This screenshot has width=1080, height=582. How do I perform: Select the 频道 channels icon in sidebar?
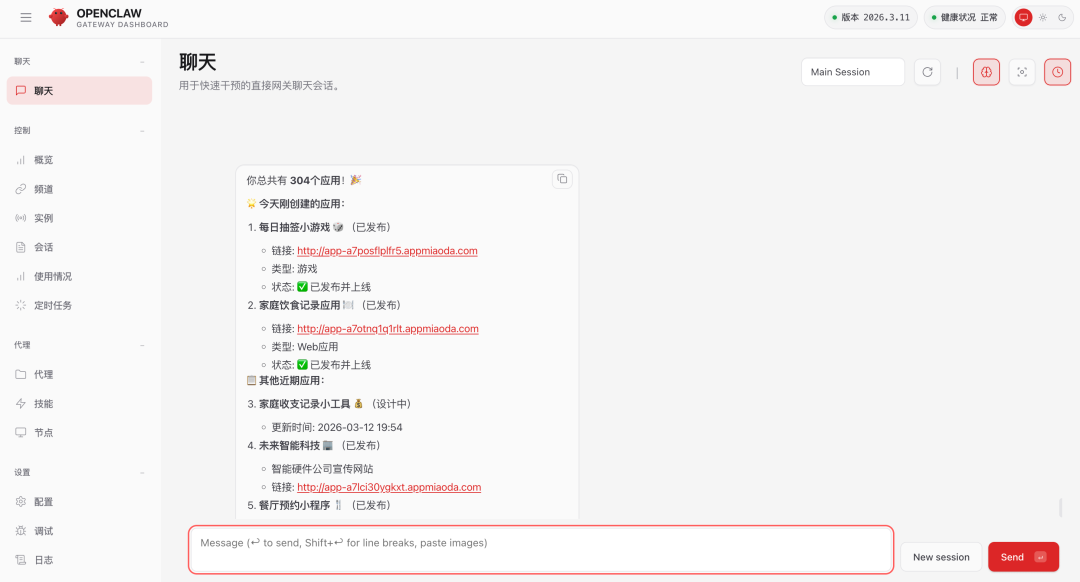pos(22,188)
